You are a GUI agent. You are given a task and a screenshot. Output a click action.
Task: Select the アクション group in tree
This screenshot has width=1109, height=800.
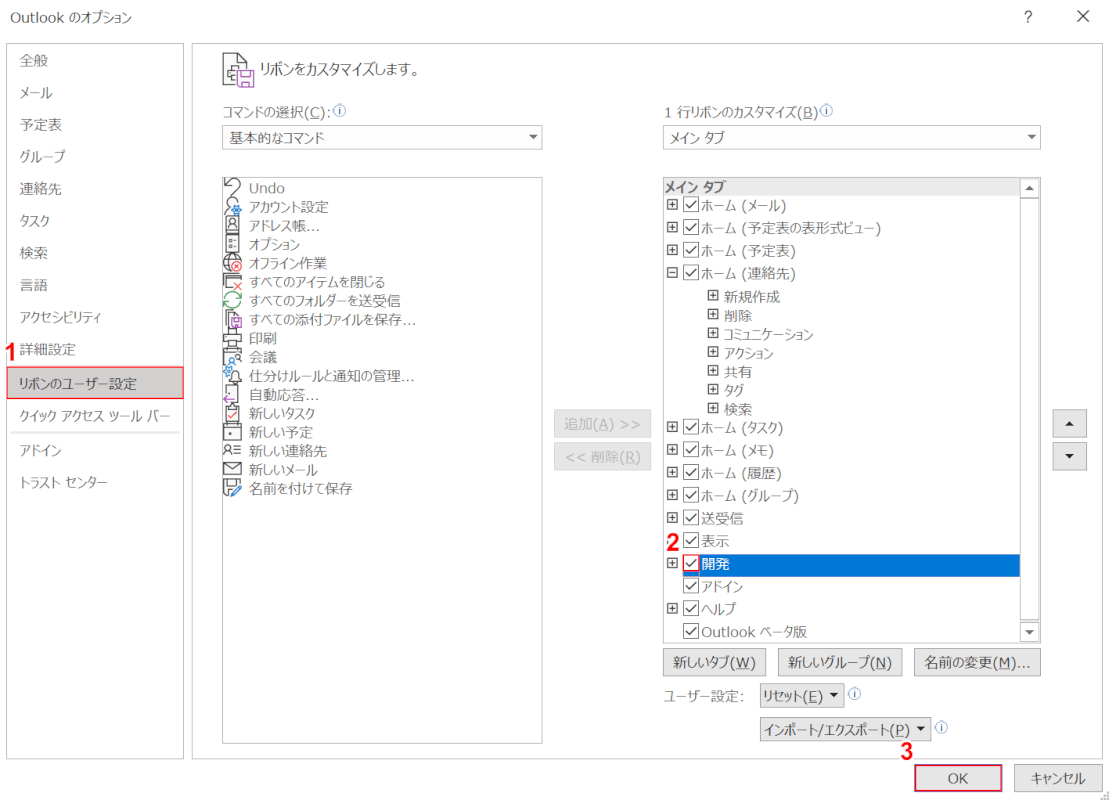coord(748,352)
